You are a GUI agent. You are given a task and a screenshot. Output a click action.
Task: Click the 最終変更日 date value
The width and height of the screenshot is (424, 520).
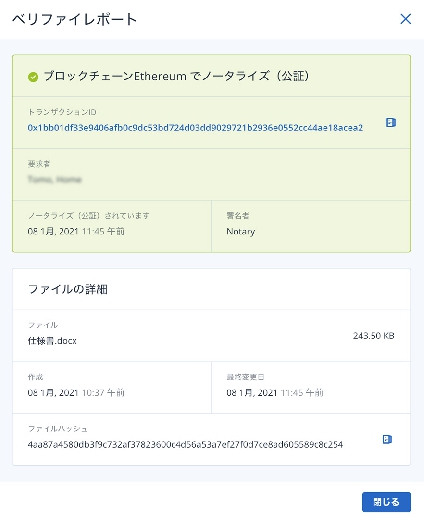[275, 393]
